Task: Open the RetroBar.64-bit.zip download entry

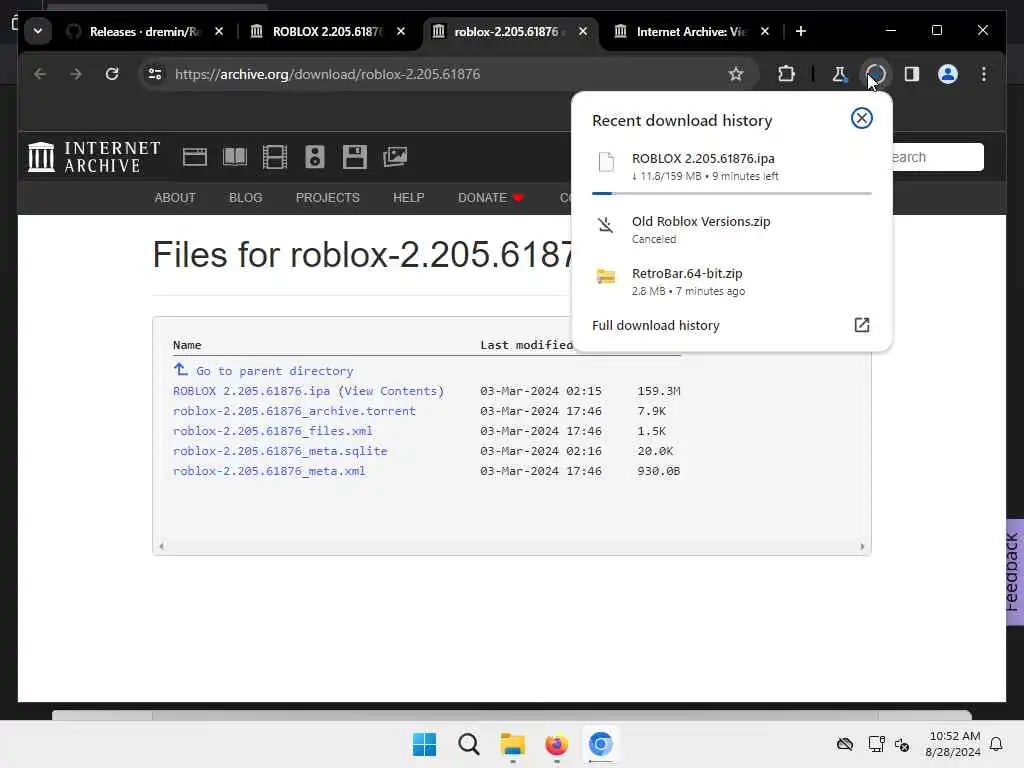Action: 731,281
